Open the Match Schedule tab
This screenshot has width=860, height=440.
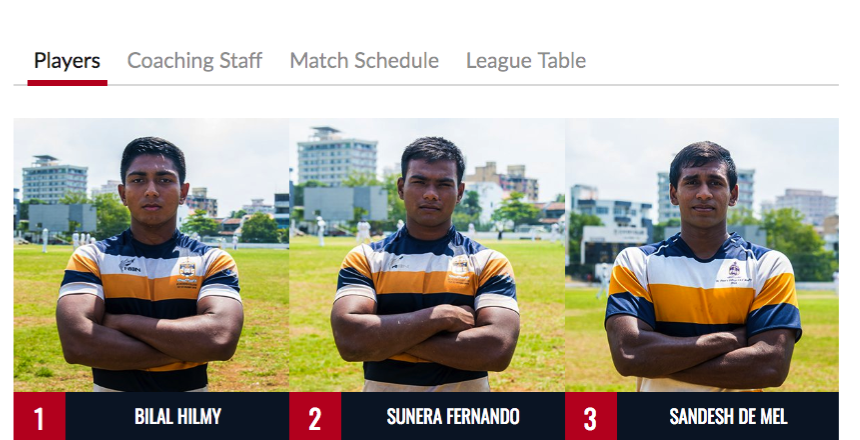(x=364, y=60)
